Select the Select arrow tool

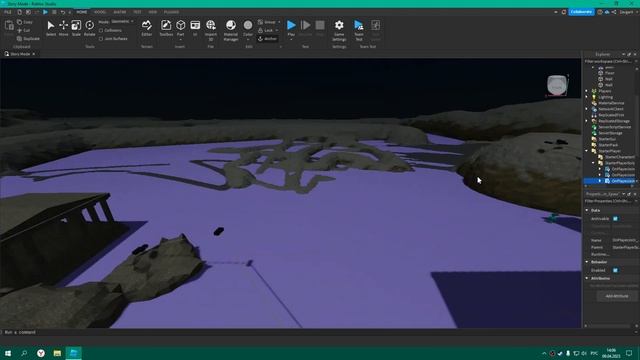(x=51, y=28)
